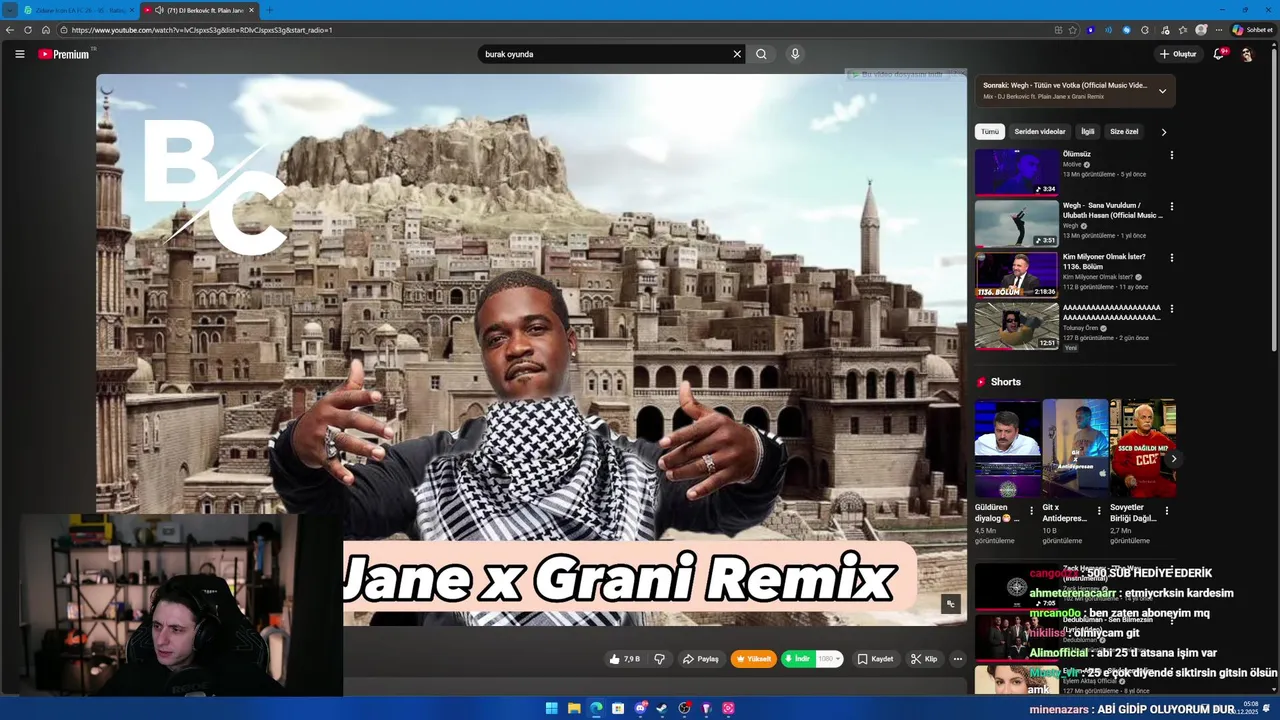Viewport: 1280px width, 720px height.
Task: Select the İlgili filter chip
Action: click(x=1088, y=132)
